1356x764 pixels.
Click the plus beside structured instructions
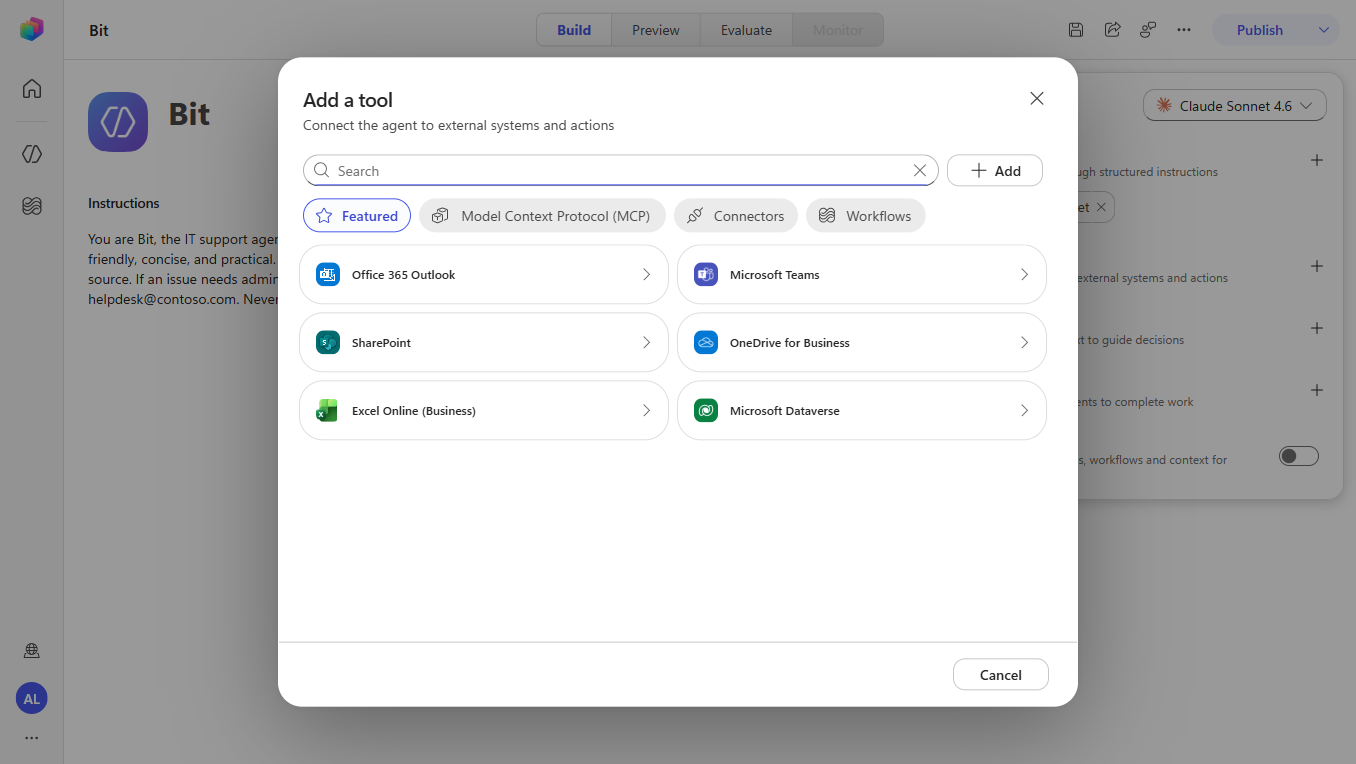click(x=1317, y=160)
